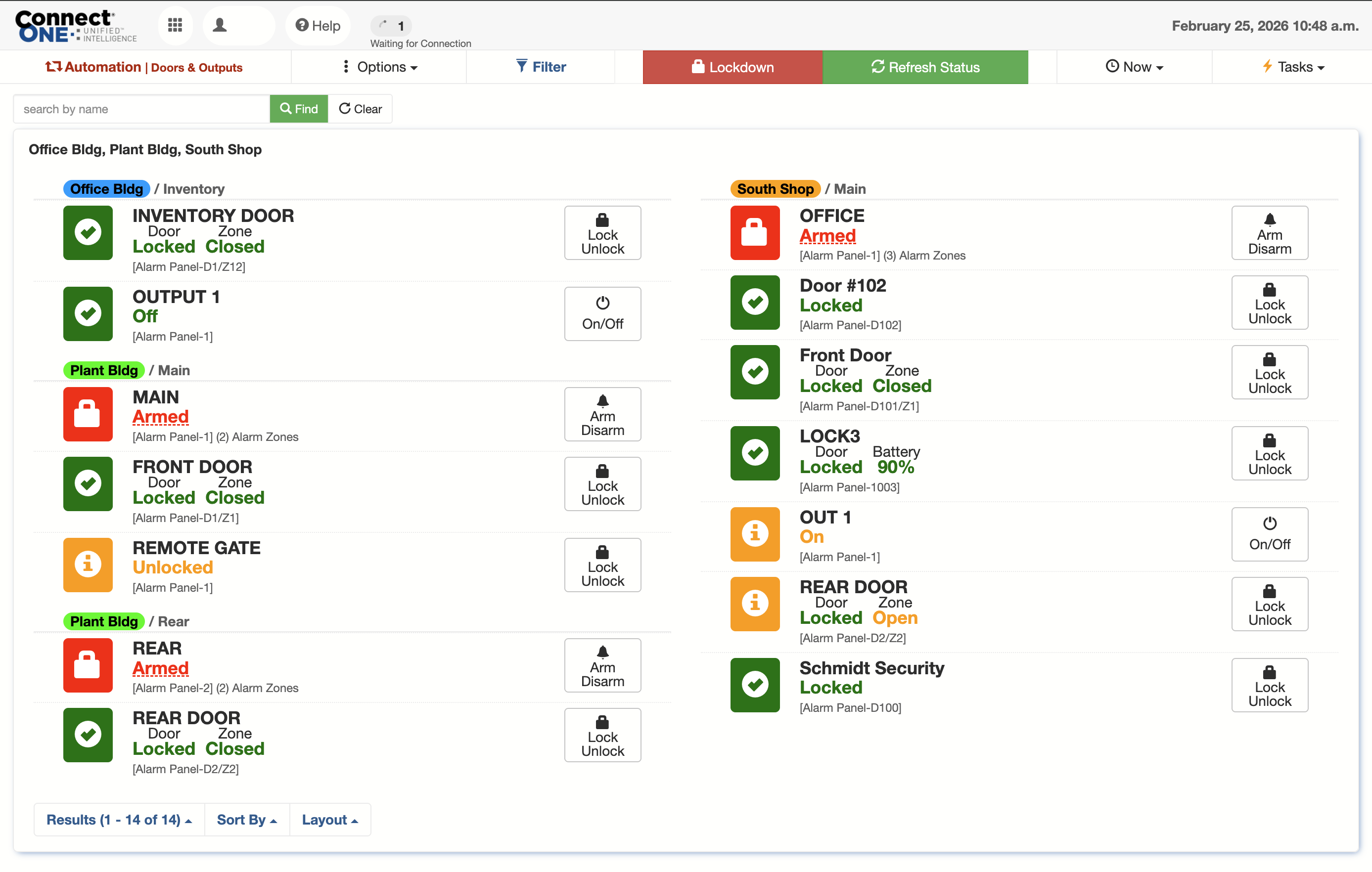Image resolution: width=1372 pixels, height=872 pixels.
Task: Click the apps grid icon in the header
Action: click(x=176, y=25)
